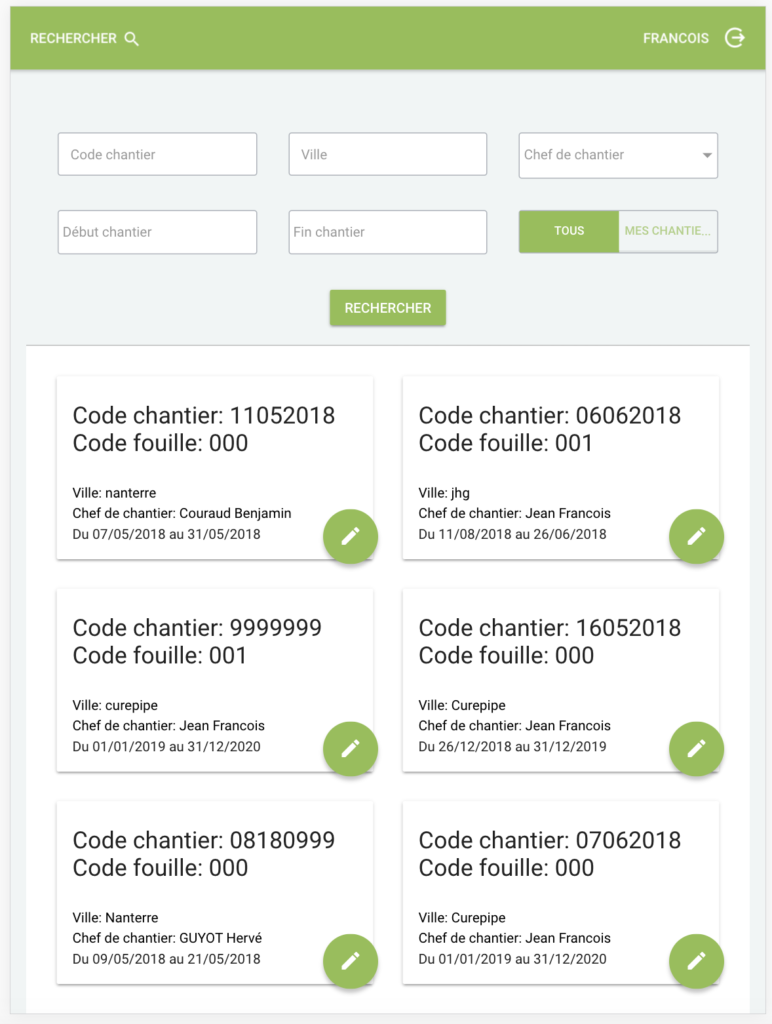This screenshot has width=772, height=1024.
Task: Edit chantier 07062018 with pencil icon
Action: pyautogui.click(x=696, y=961)
